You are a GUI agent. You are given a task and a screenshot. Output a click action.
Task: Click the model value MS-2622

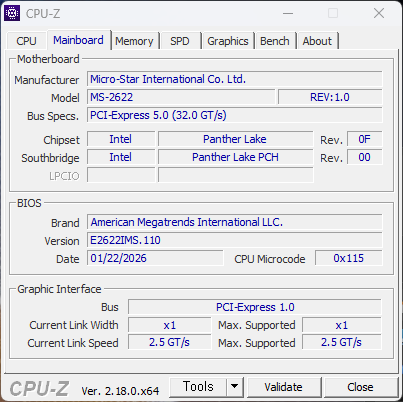tap(181, 97)
